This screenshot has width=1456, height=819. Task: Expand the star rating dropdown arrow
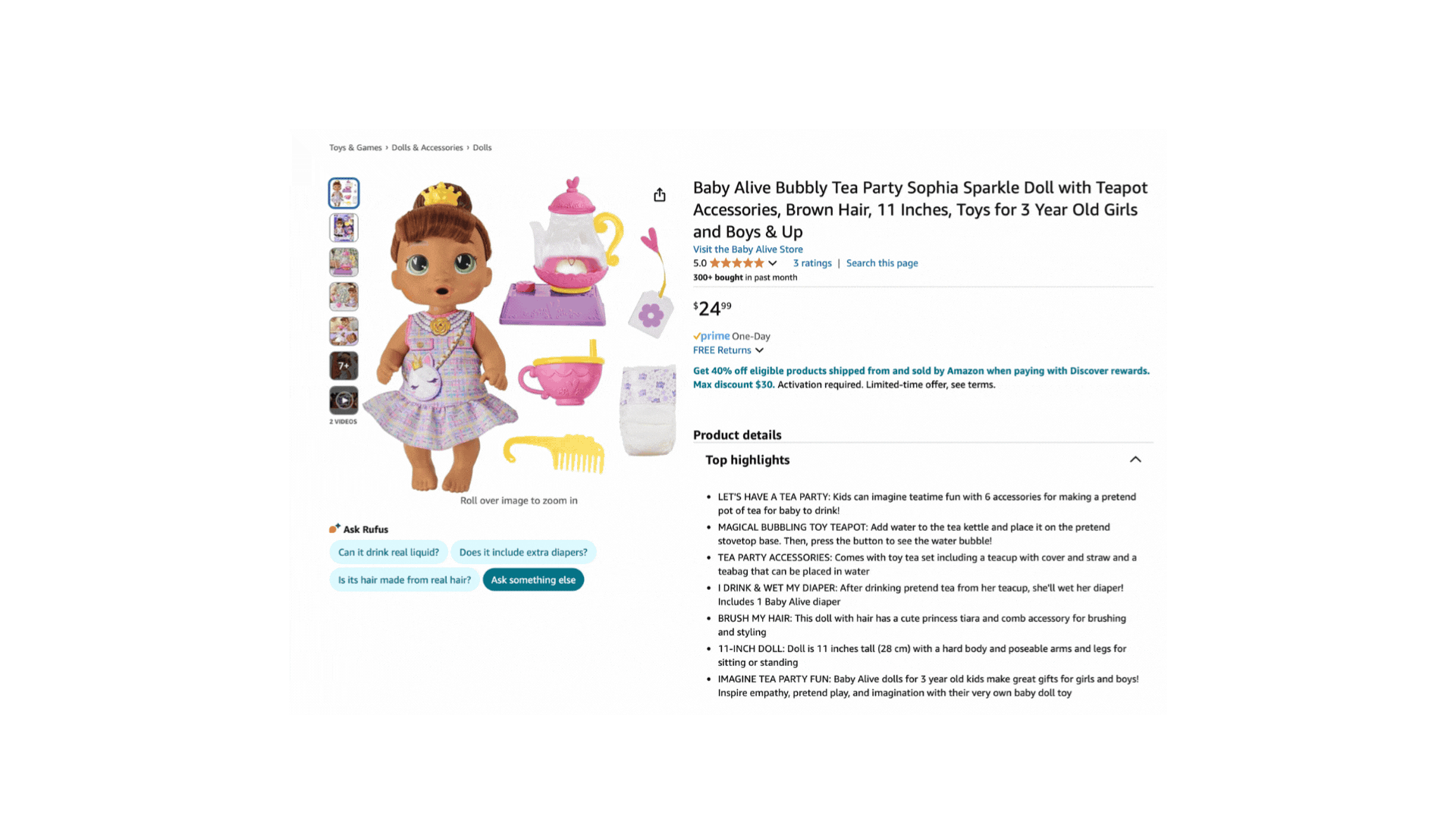tap(772, 263)
